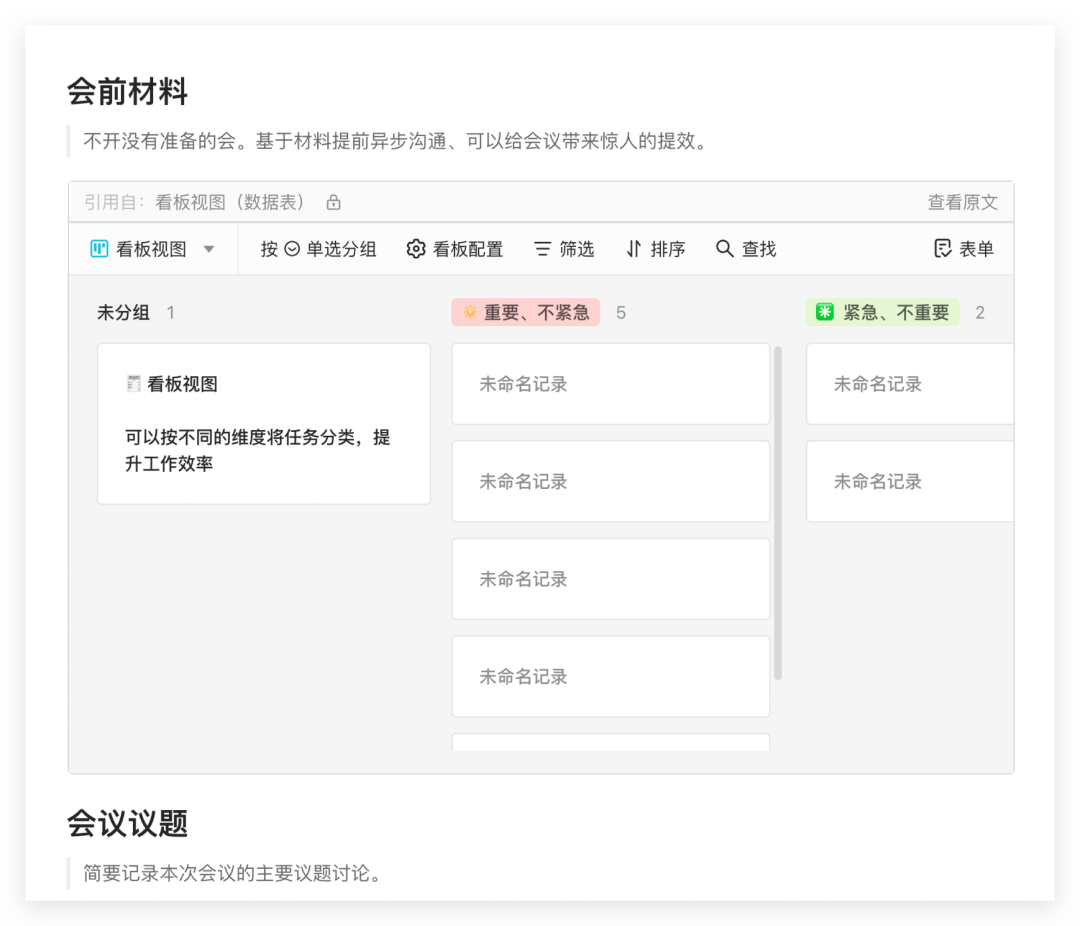This screenshot has height=926, width=1080.
Task: Click the 查找 magnifier icon
Action: tap(725, 249)
